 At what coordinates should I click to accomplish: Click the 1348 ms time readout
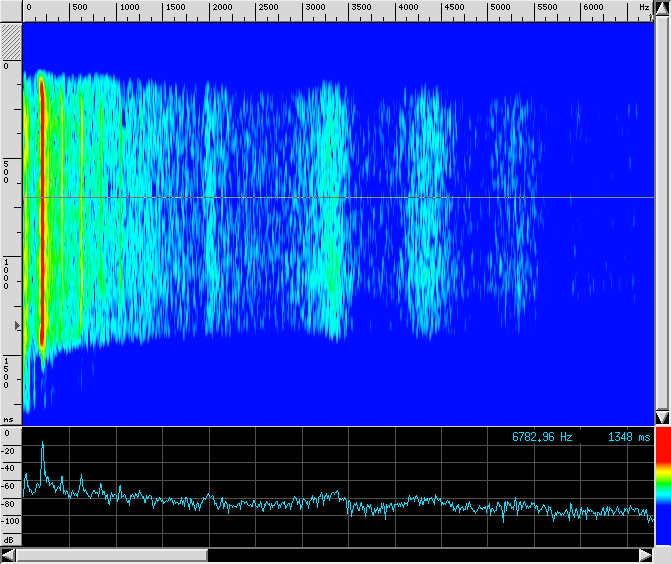[628, 437]
